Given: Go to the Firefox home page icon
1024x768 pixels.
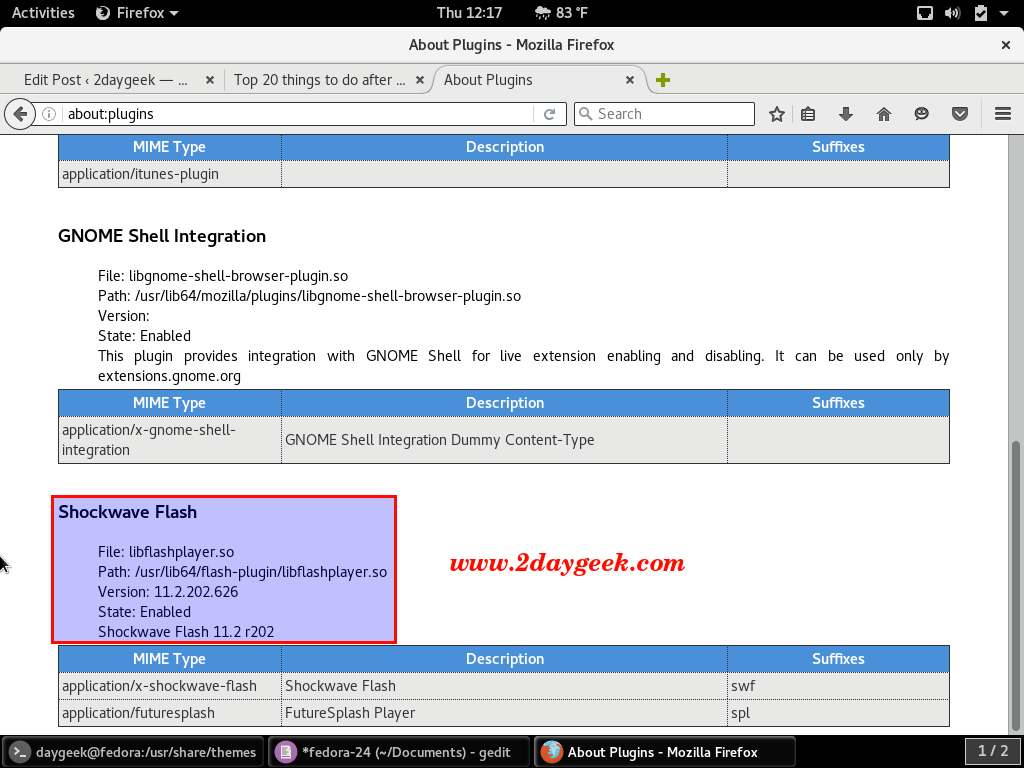Looking at the screenshot, I should tap(884, 114).
